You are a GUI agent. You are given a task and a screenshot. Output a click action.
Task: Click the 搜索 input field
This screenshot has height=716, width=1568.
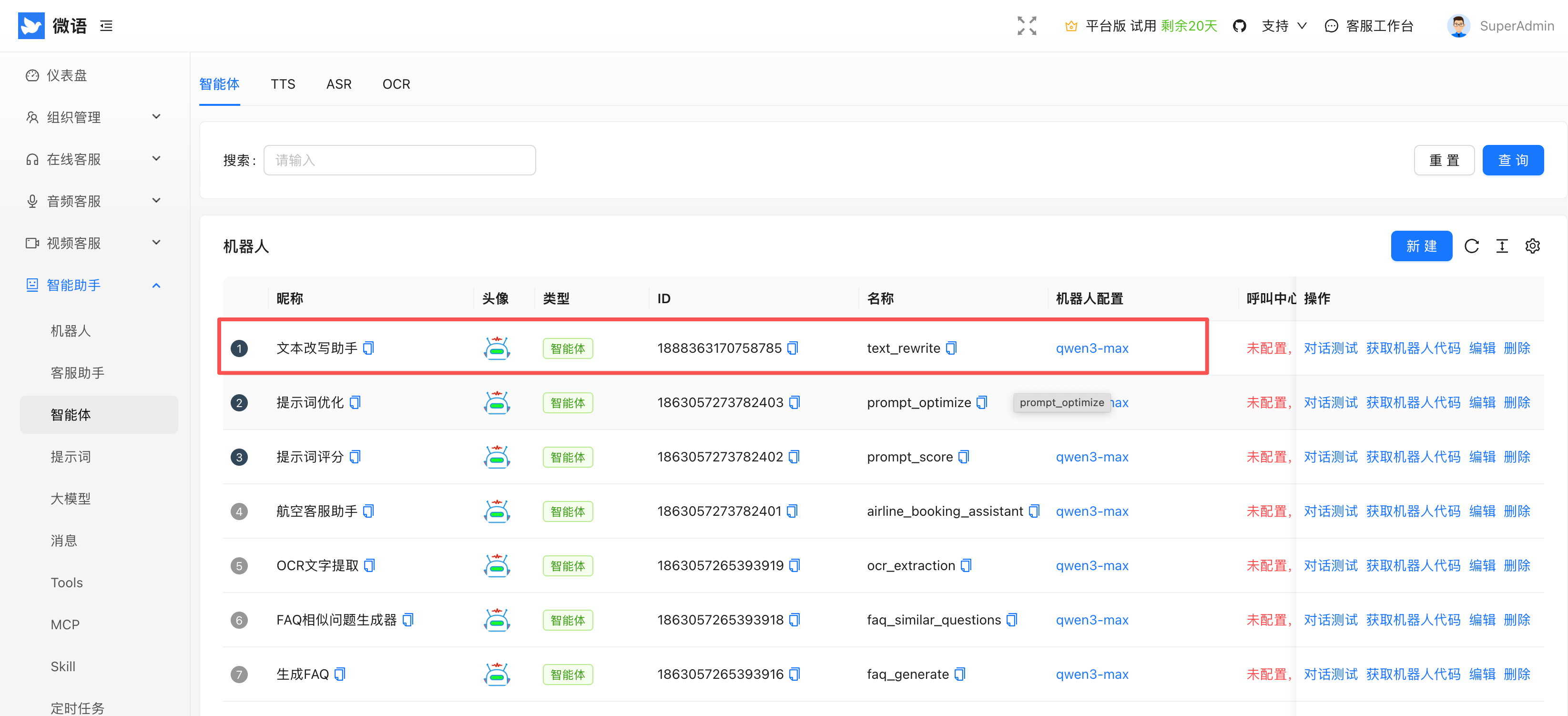(x=399, y=160)
